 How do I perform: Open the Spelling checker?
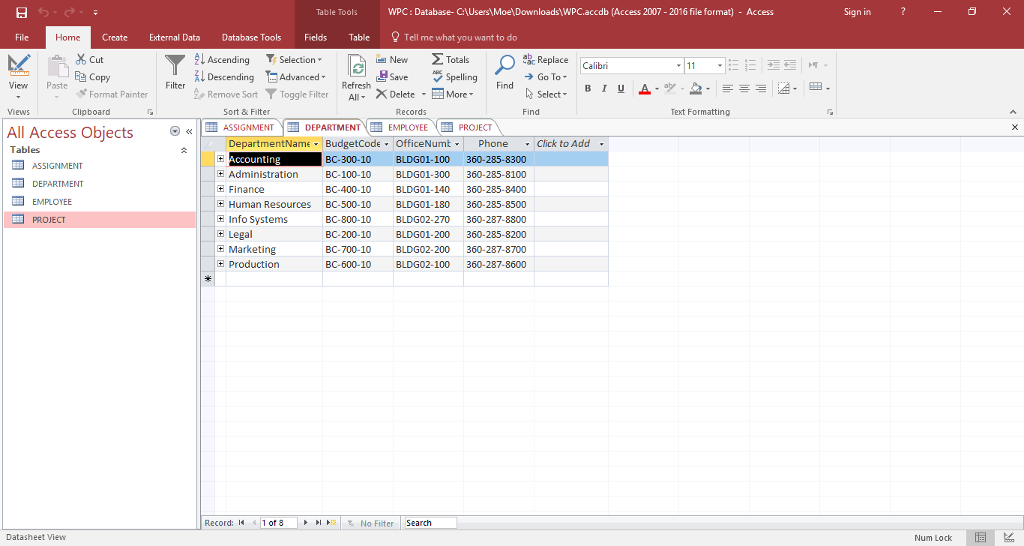454,77
